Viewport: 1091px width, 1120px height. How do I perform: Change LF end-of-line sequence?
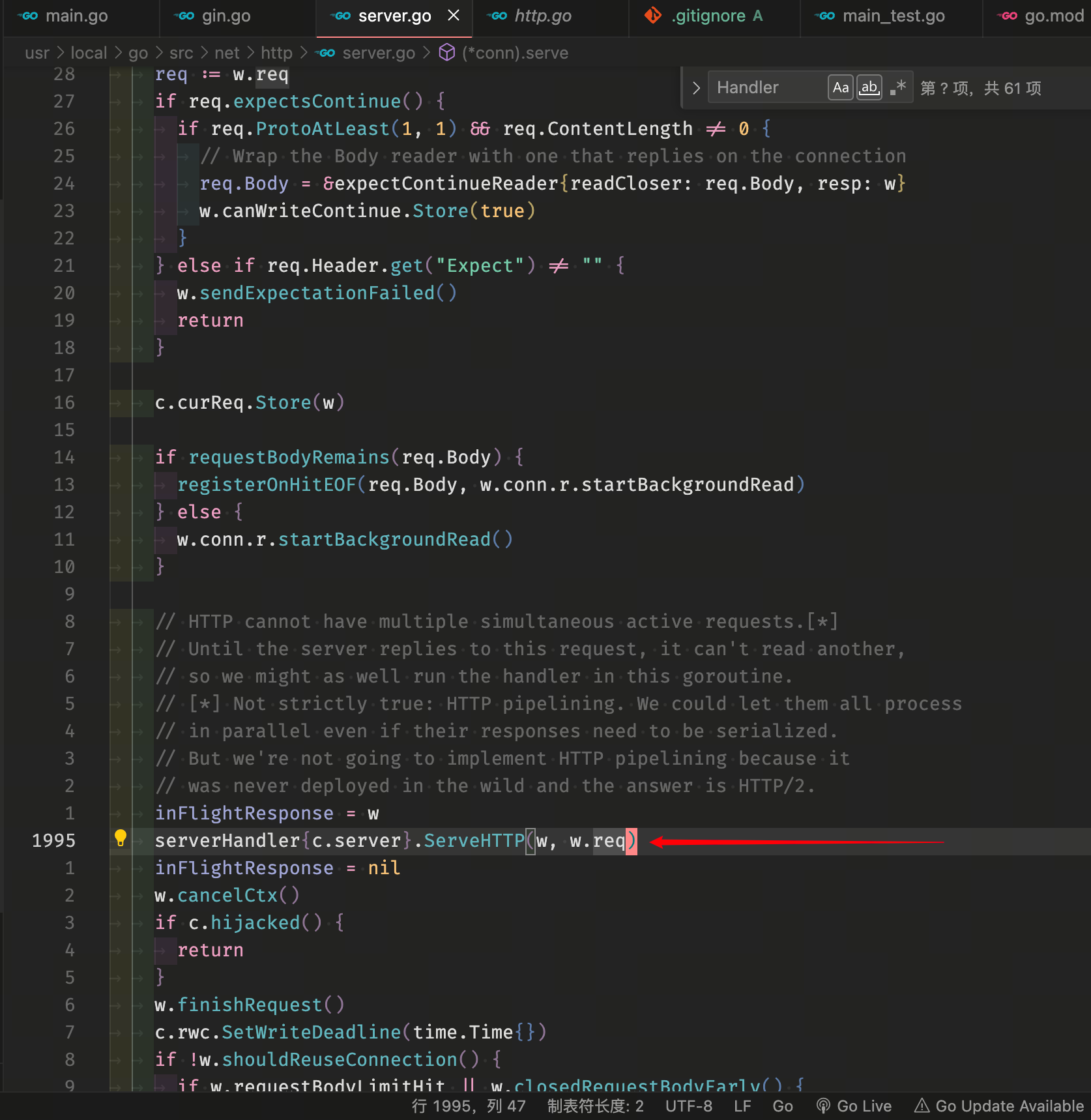(x=742, y=1106)
